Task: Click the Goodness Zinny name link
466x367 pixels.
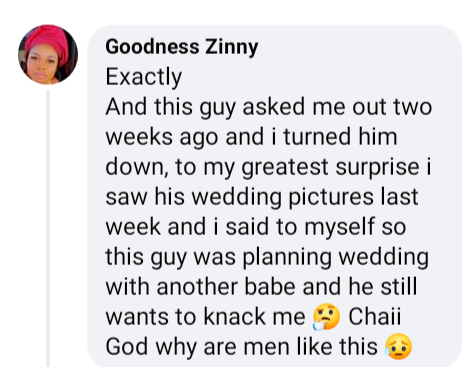Action: [x=182, y=47]
